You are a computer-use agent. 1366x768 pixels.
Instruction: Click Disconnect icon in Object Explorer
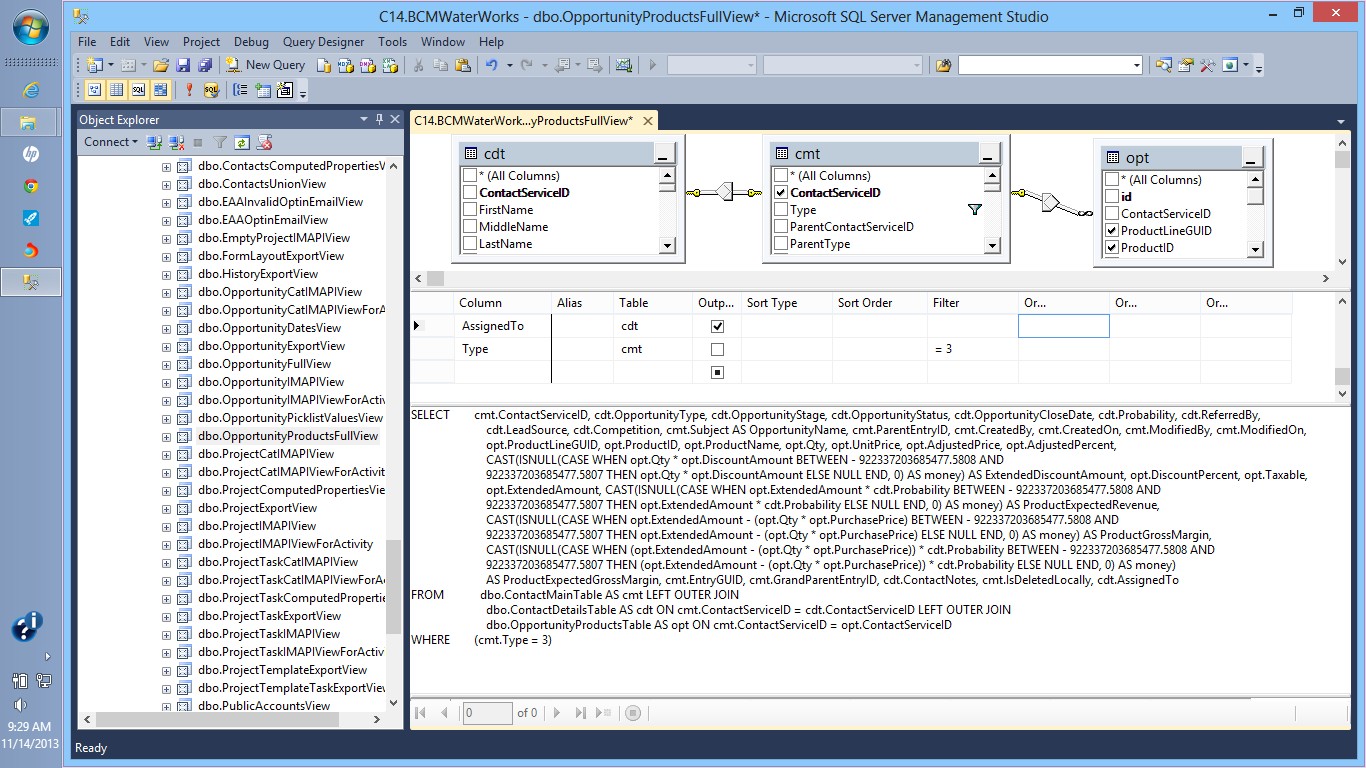click(x=176, y=142)
